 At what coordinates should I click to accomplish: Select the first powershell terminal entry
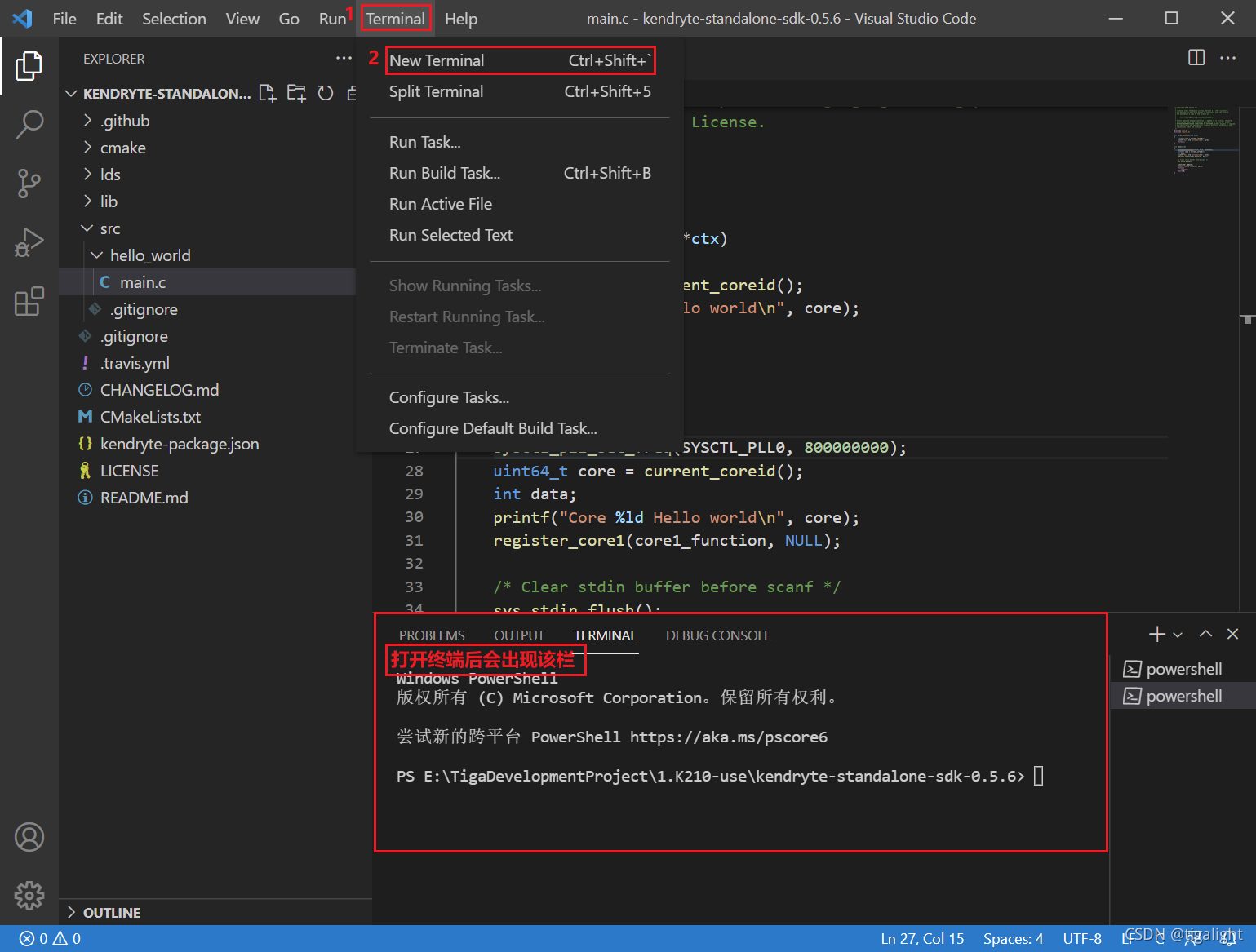[1183, 669]
